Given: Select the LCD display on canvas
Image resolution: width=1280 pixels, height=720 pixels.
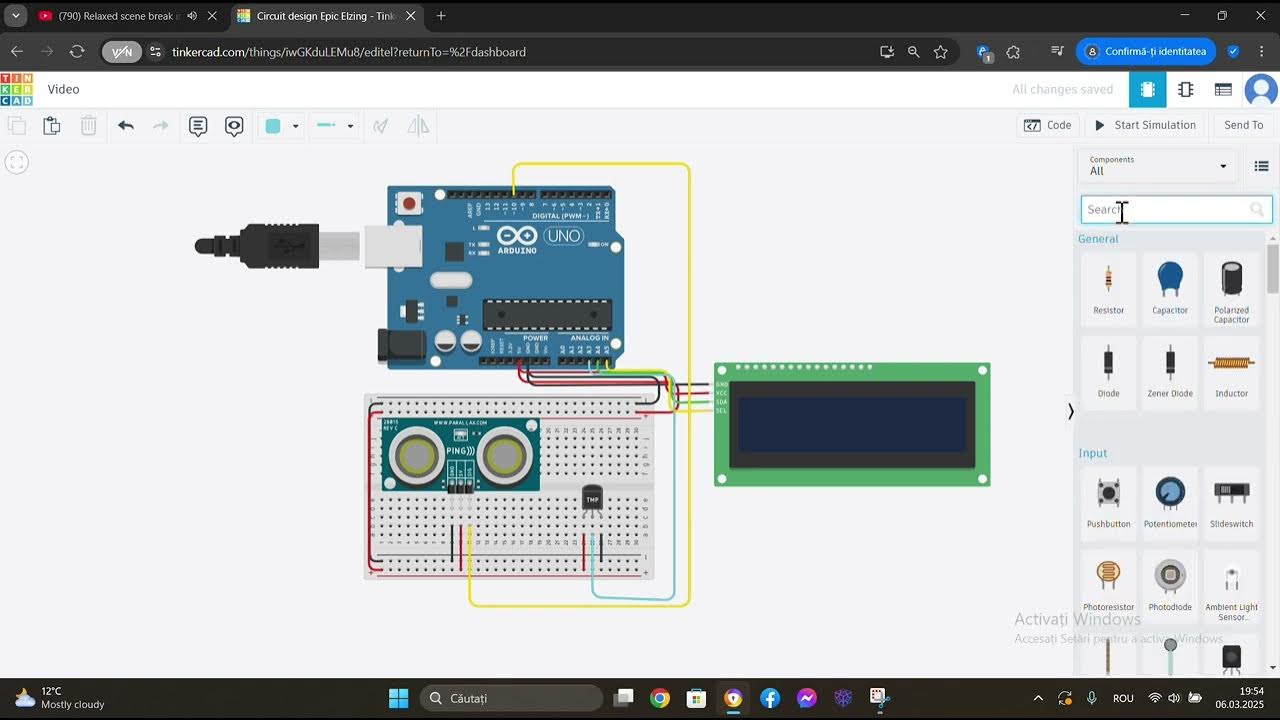Looking at the screenshot, I should pyautogui.click(x=852, y=424).
